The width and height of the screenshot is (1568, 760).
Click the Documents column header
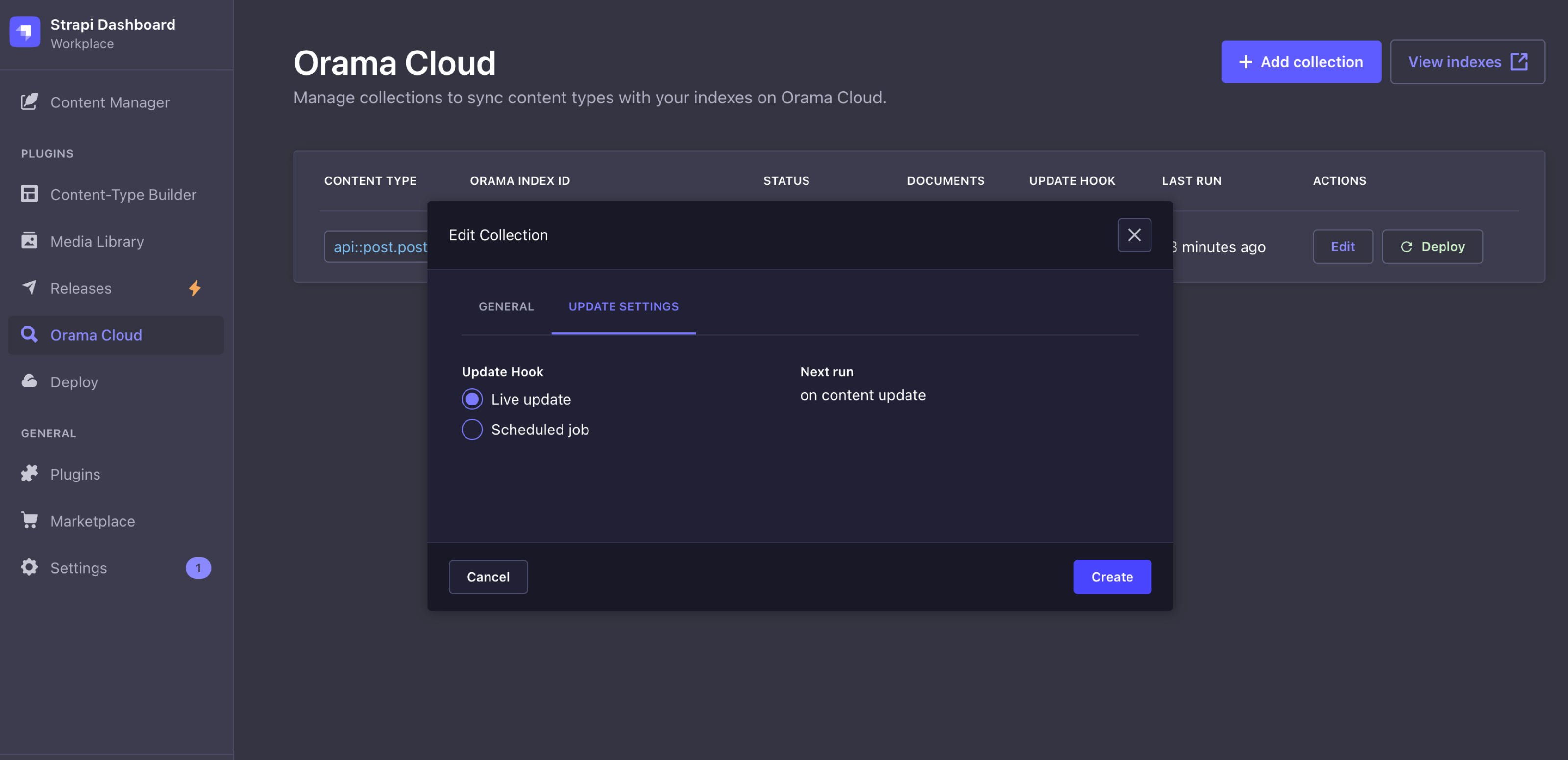[946, 181]
